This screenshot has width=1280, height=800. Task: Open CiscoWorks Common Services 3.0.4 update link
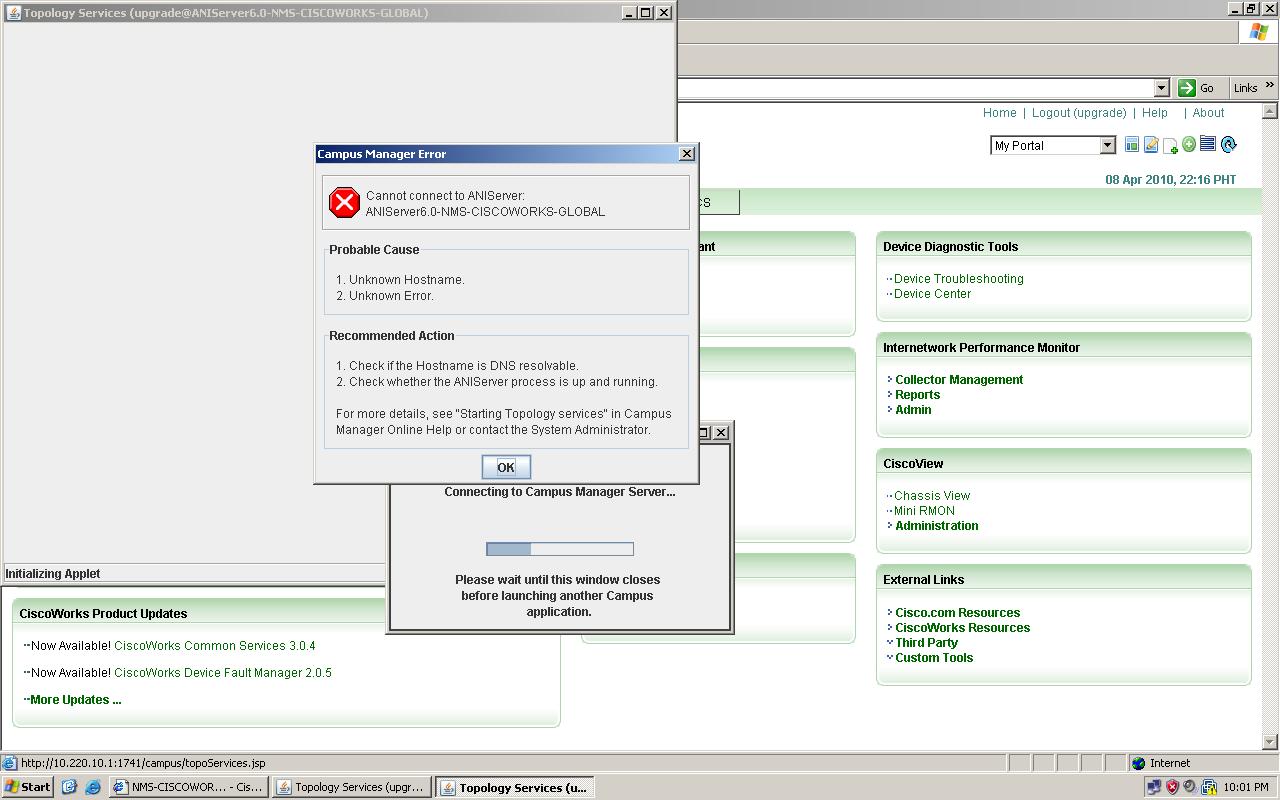click(x=214, y=646)
